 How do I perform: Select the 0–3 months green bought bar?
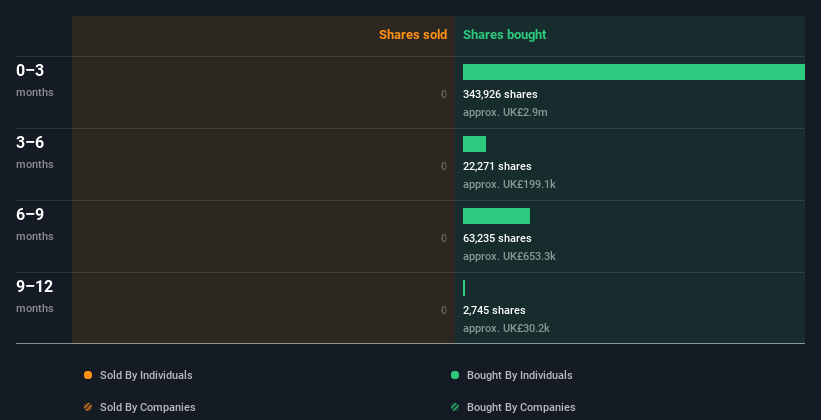click(x=634, y=72)
